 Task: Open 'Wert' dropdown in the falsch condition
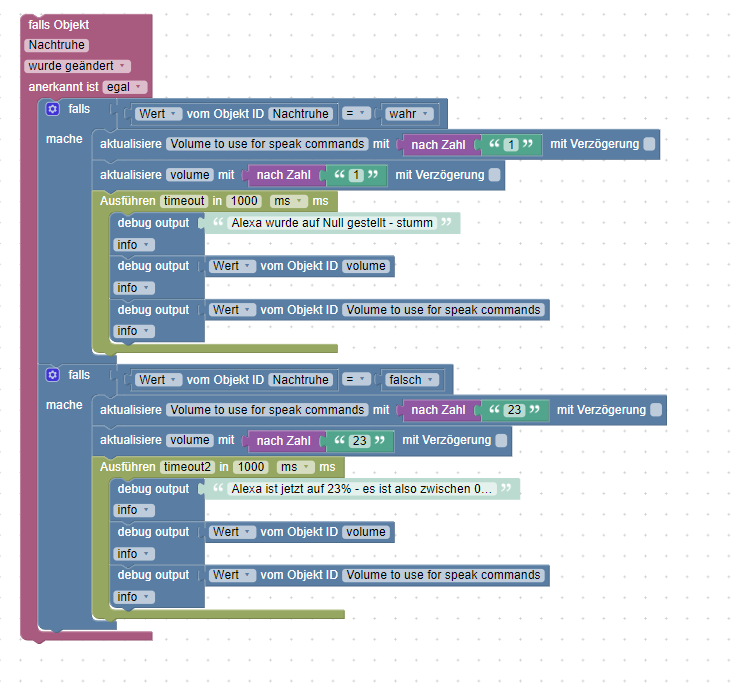[158, 380]
